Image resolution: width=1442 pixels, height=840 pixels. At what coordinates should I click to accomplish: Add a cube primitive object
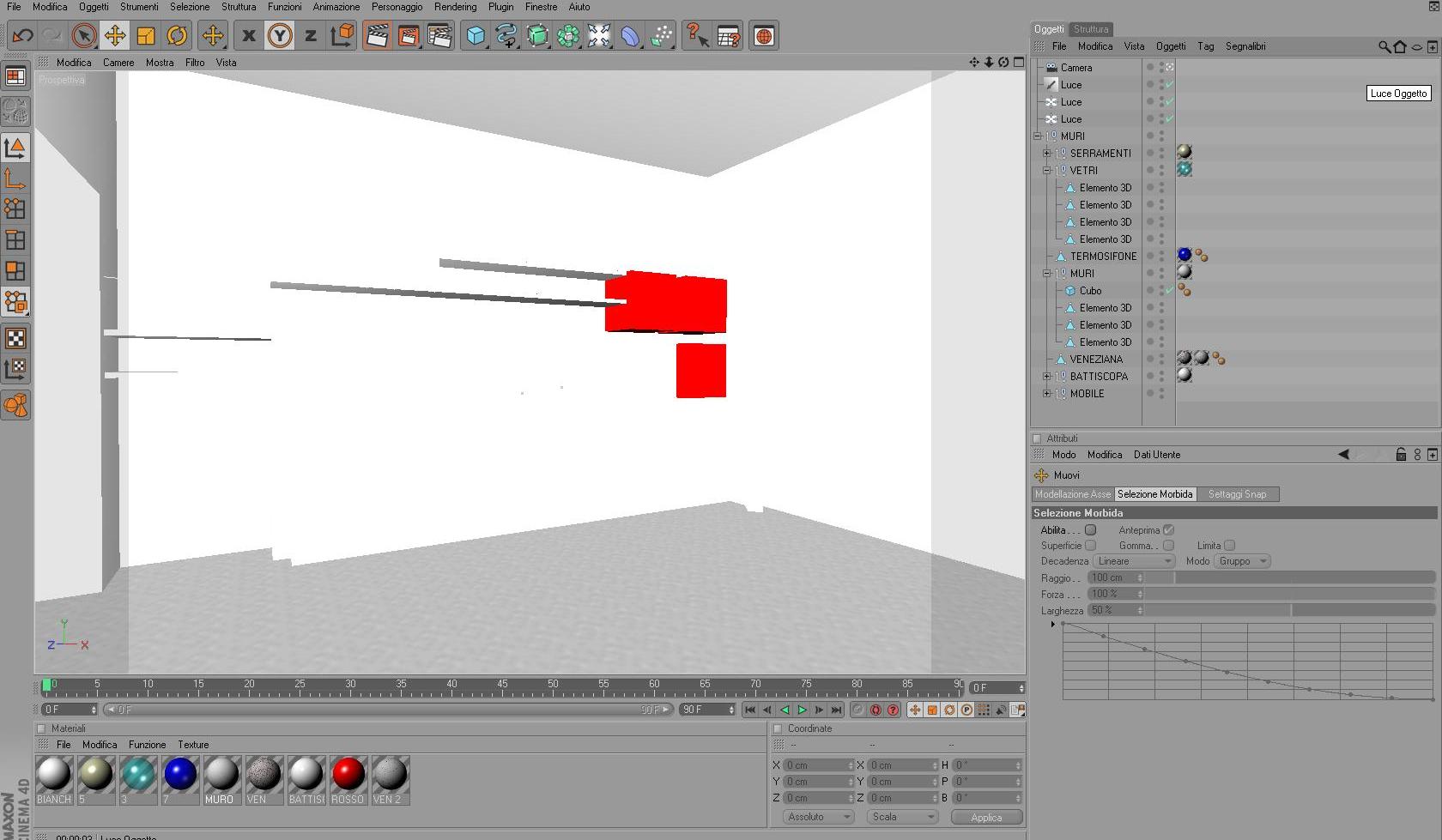[476, 36]
